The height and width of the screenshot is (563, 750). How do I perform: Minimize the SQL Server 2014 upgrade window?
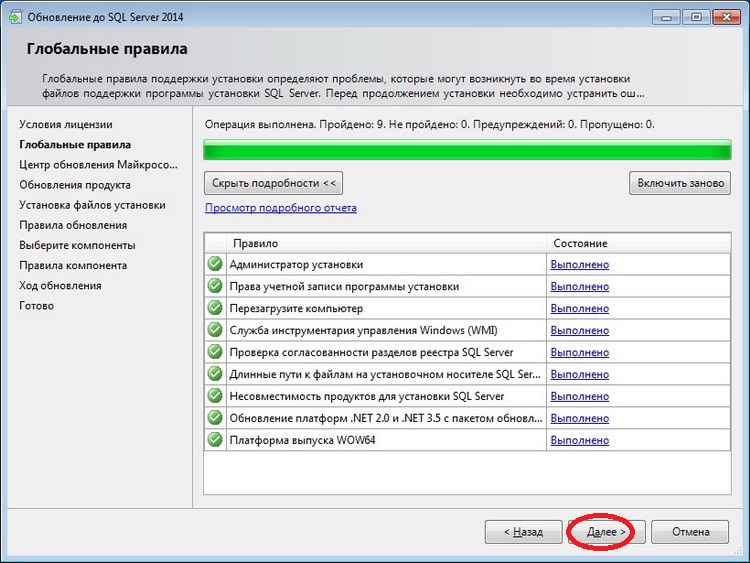click(666, 17)
